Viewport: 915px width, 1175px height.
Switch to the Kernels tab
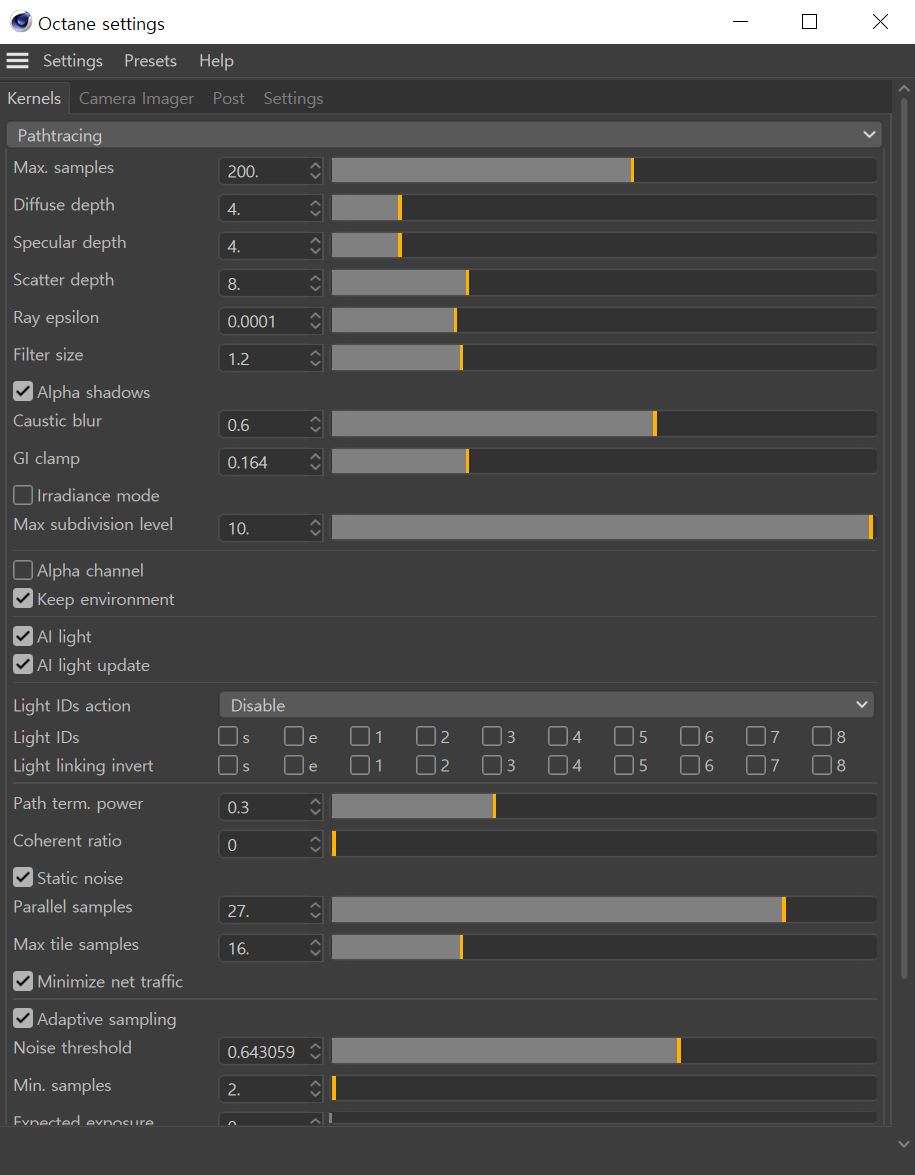click(x=34, y=98)
